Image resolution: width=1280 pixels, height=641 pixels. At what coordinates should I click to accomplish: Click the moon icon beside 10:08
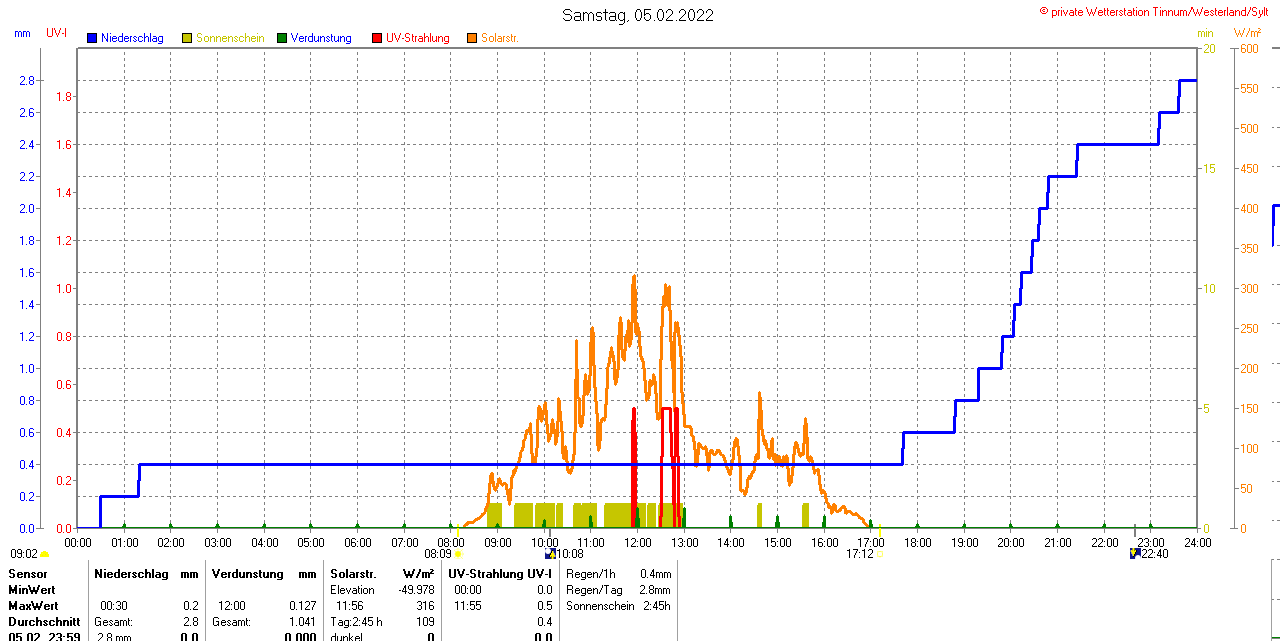click(x=550, y=553)
